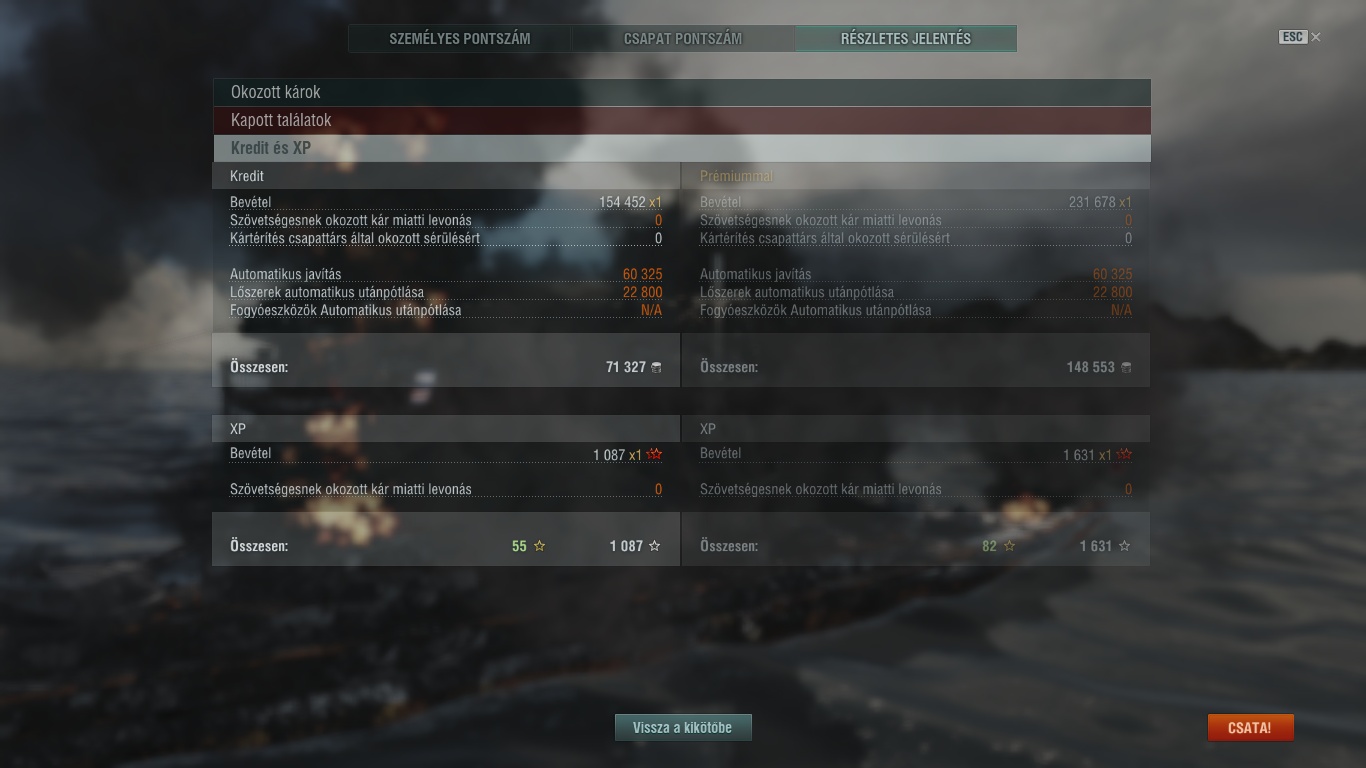This screenshot has height=768, width=1366.
Task: Click the ESC close icon
Action: point(1315,37)
